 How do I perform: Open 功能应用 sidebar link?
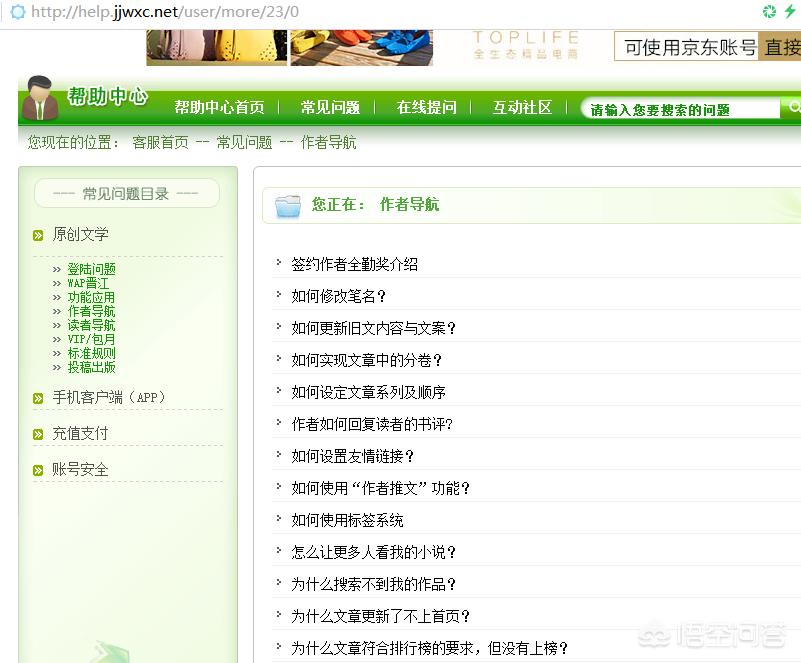91,297
